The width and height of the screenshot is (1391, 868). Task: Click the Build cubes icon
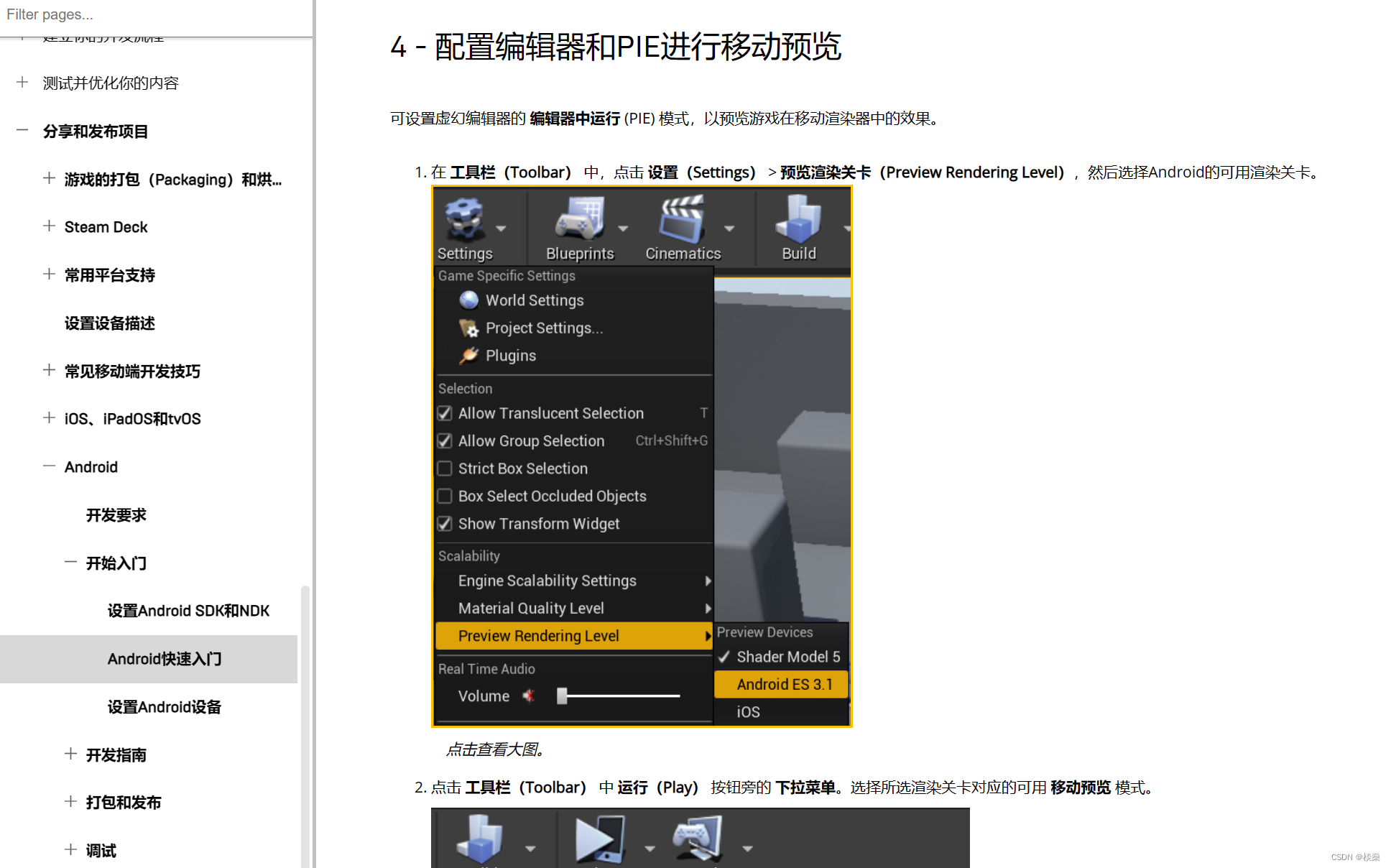(x=798, y=220)
